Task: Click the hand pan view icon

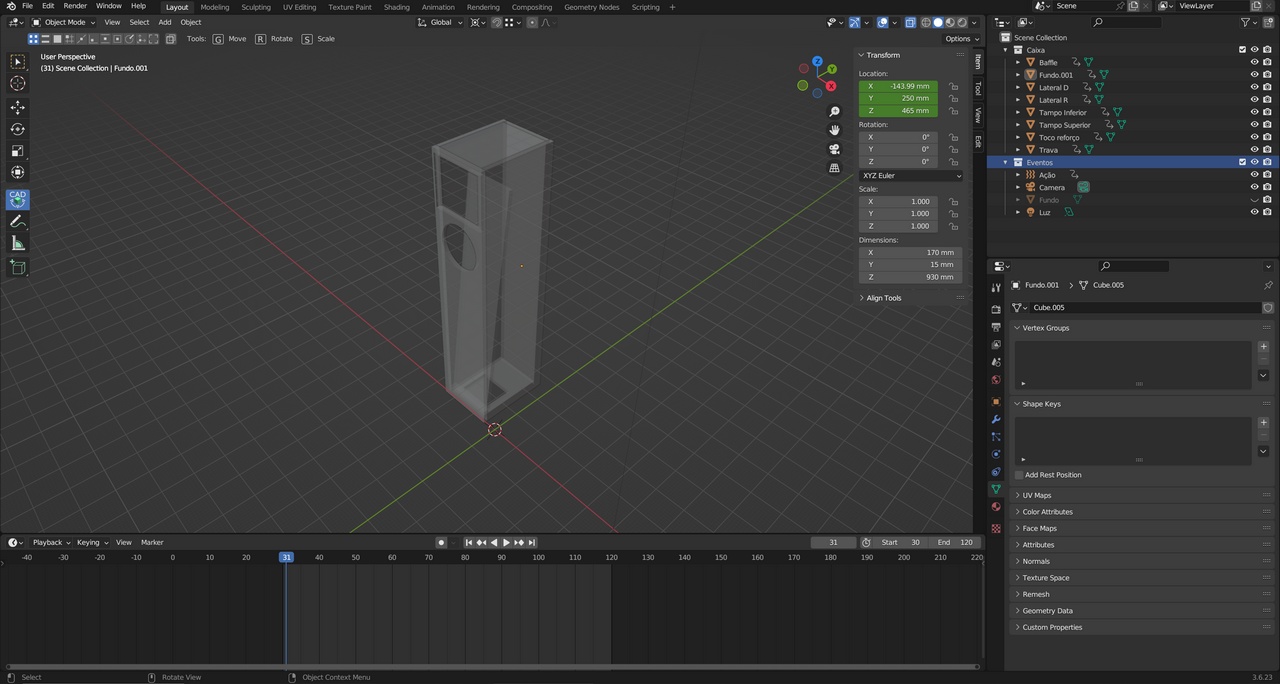Action: 835,130
